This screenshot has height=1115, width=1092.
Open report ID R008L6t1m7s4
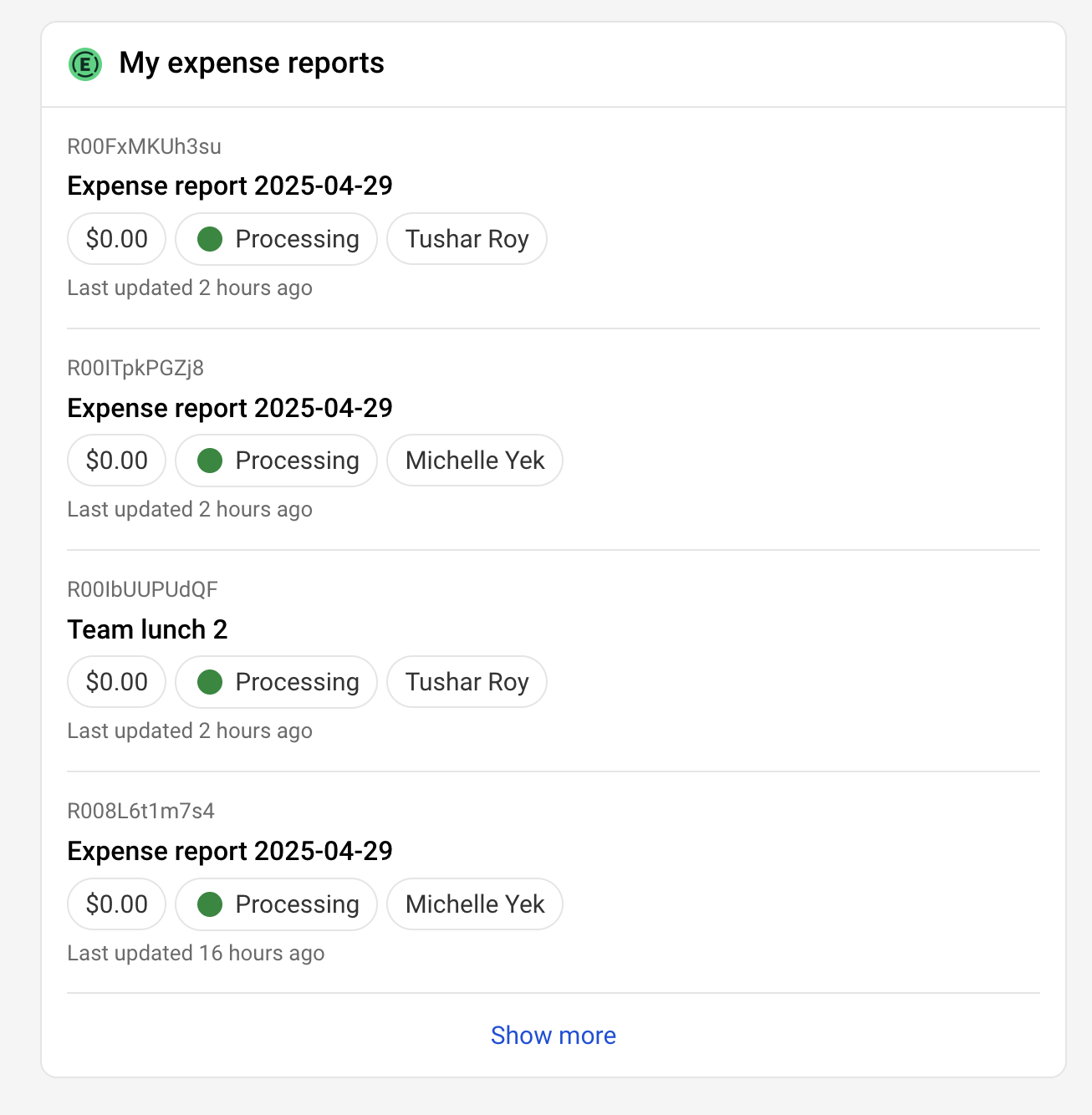140,812
